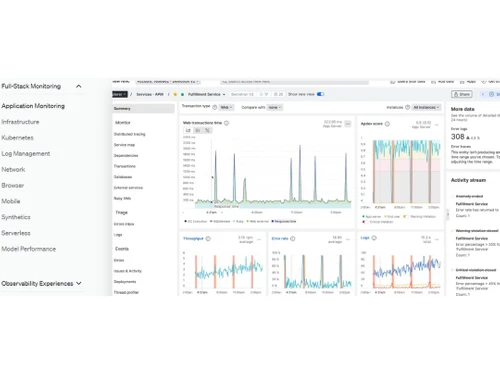Screen dimensions: 500x375
Task: Toggle Critical violation legend in Apdex chart
Action: coord(378,222)
